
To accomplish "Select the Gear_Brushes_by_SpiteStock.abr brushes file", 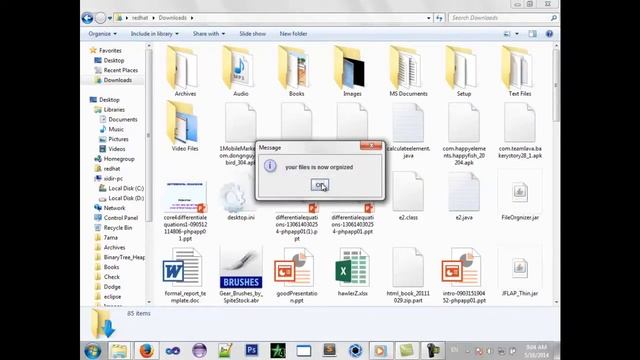I will coord(240,268).
